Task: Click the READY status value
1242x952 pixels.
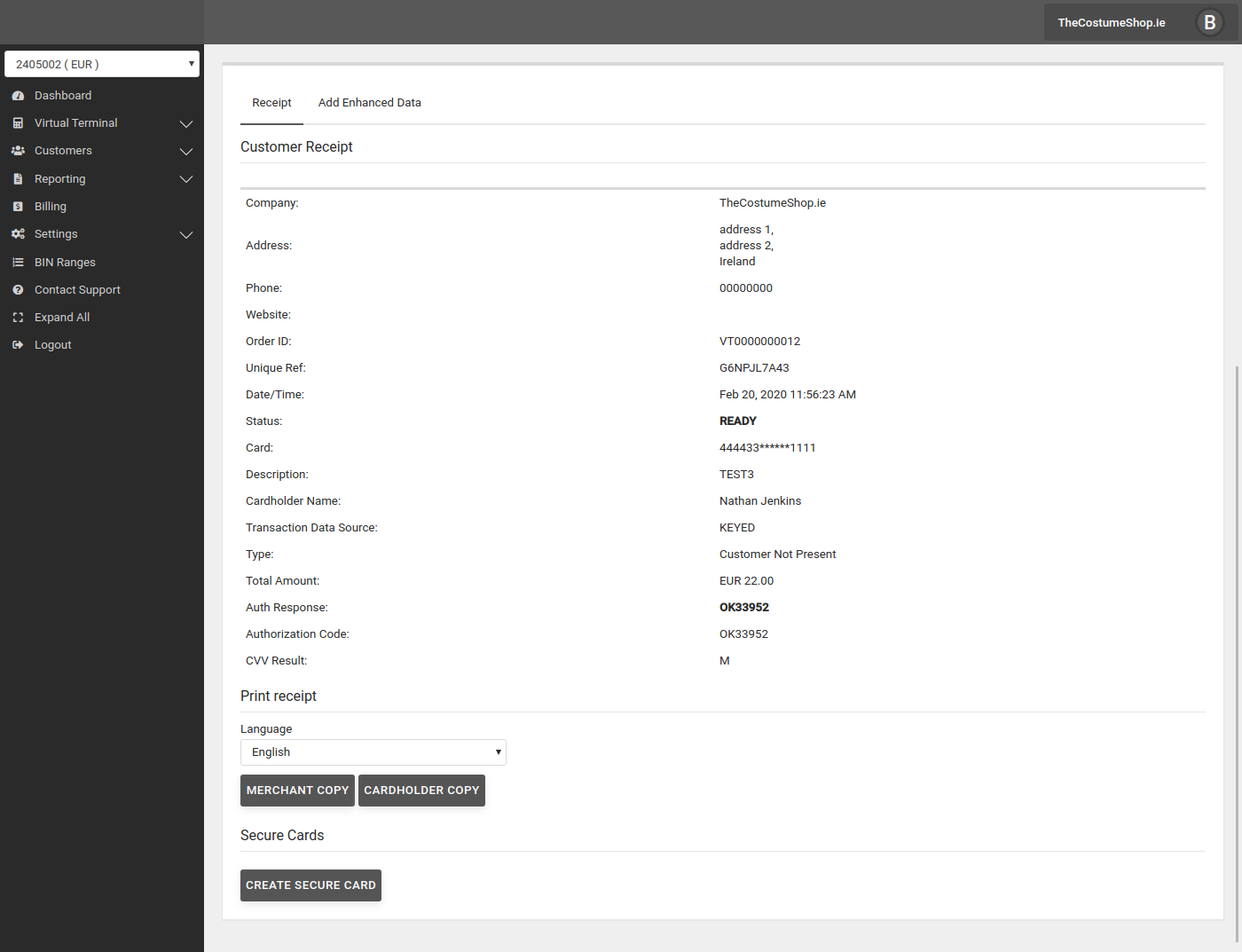Action: [x=738, y=421]
